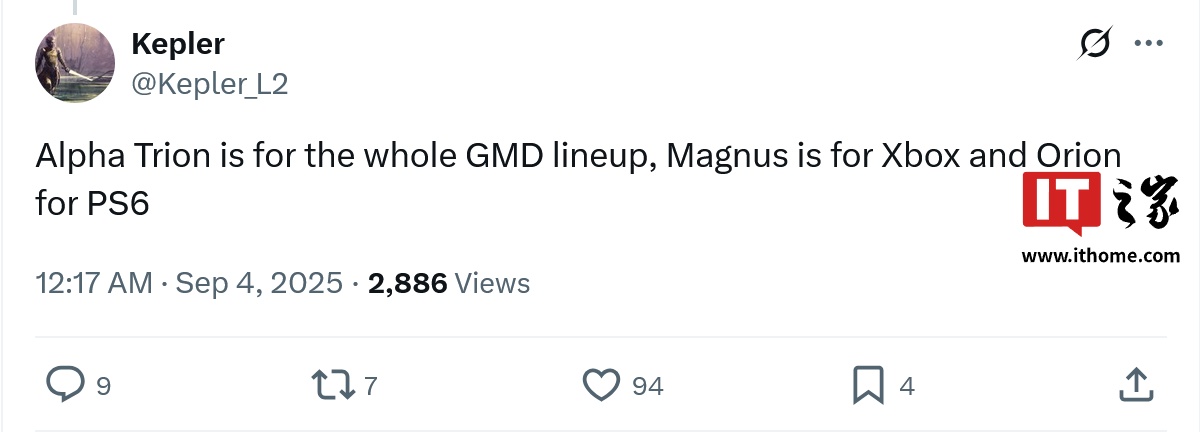
Task: Click the repost count number 7
Action: 370,386
